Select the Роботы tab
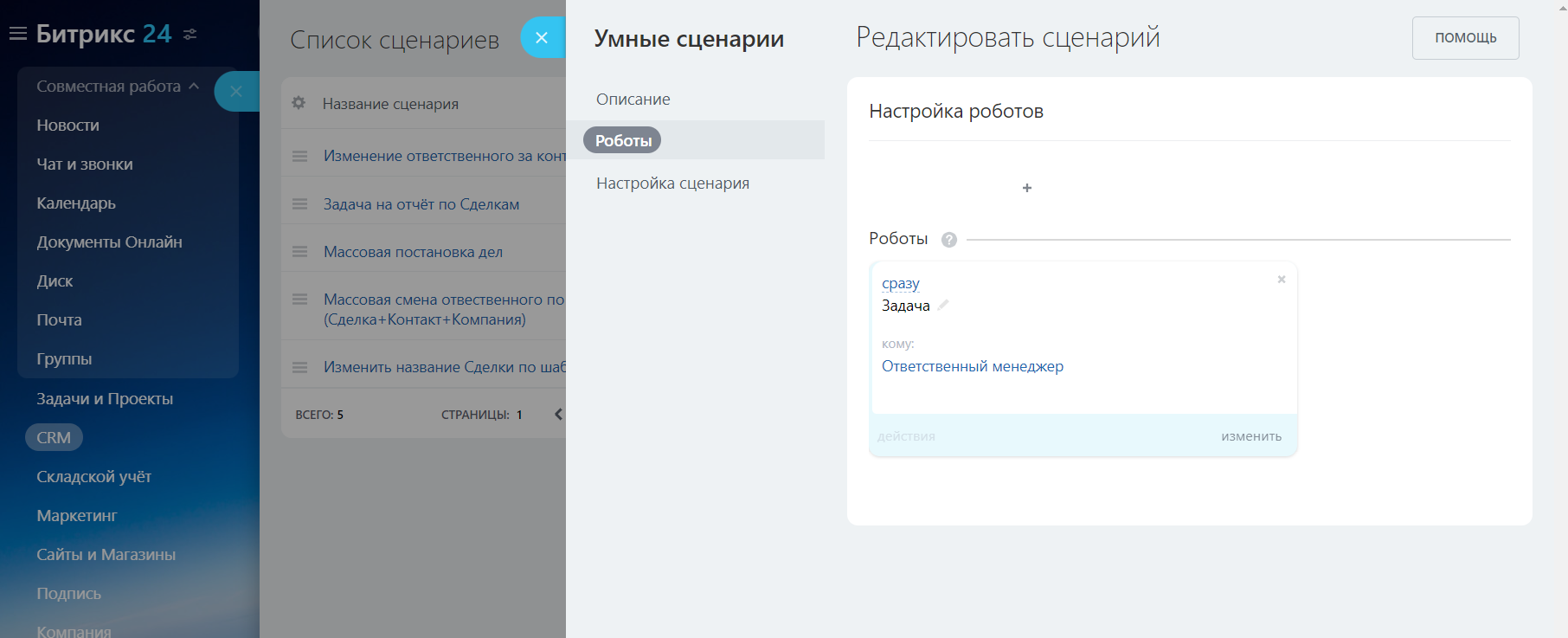 pos(623,140)
